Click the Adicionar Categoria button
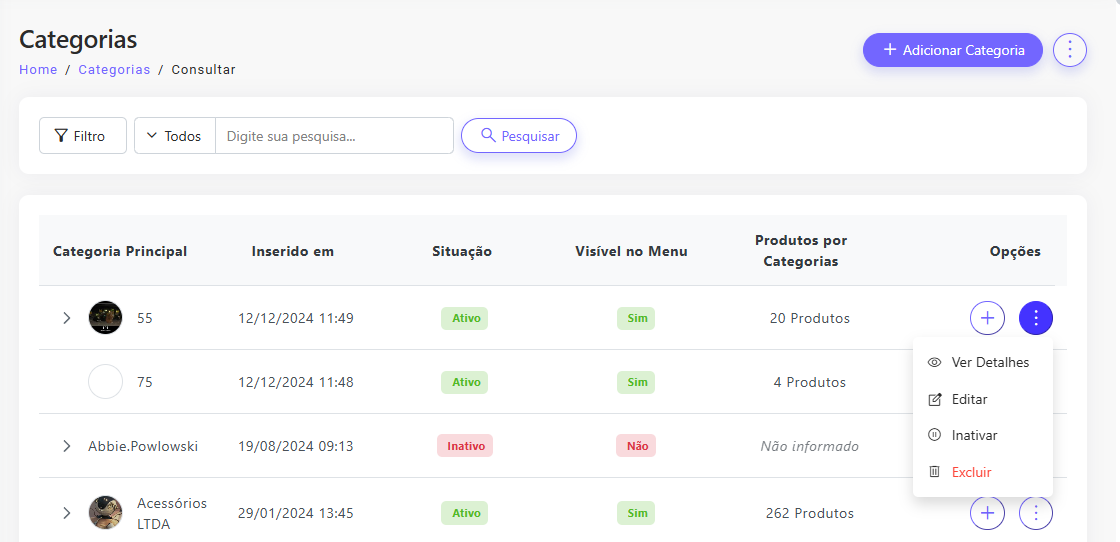Screen dimensions: 1120x542 952,50
